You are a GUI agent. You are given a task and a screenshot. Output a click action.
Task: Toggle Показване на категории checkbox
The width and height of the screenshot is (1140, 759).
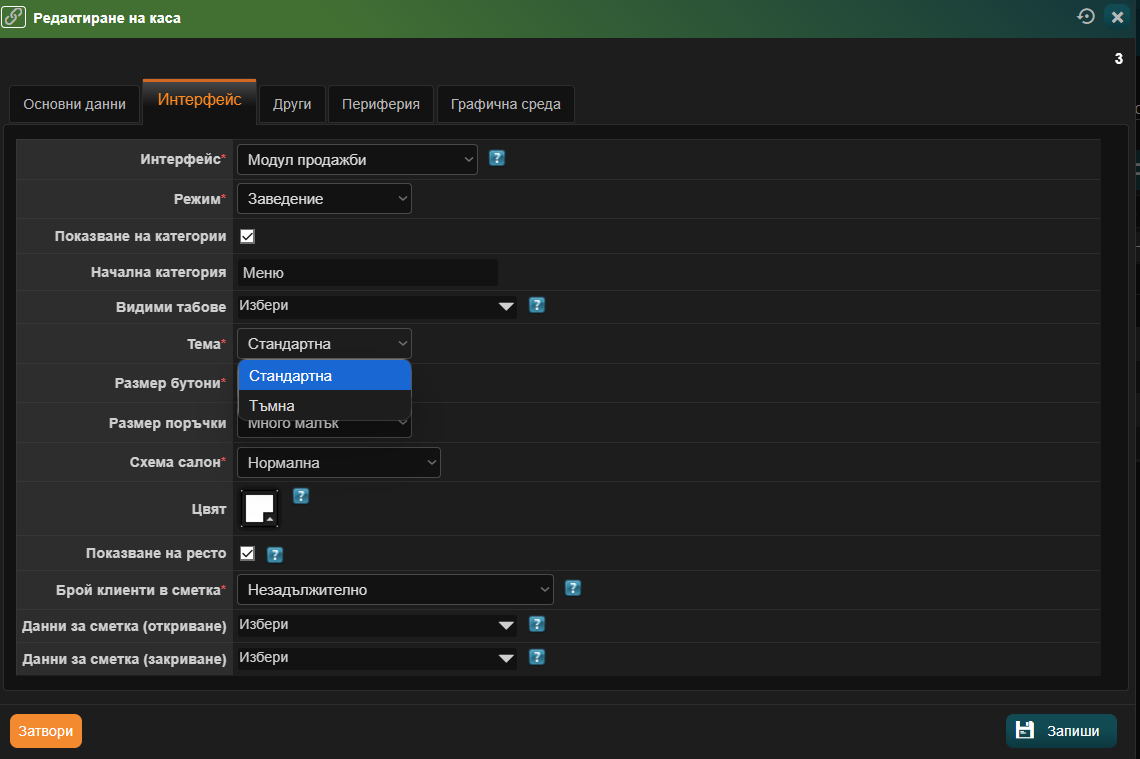coord(247,236)
